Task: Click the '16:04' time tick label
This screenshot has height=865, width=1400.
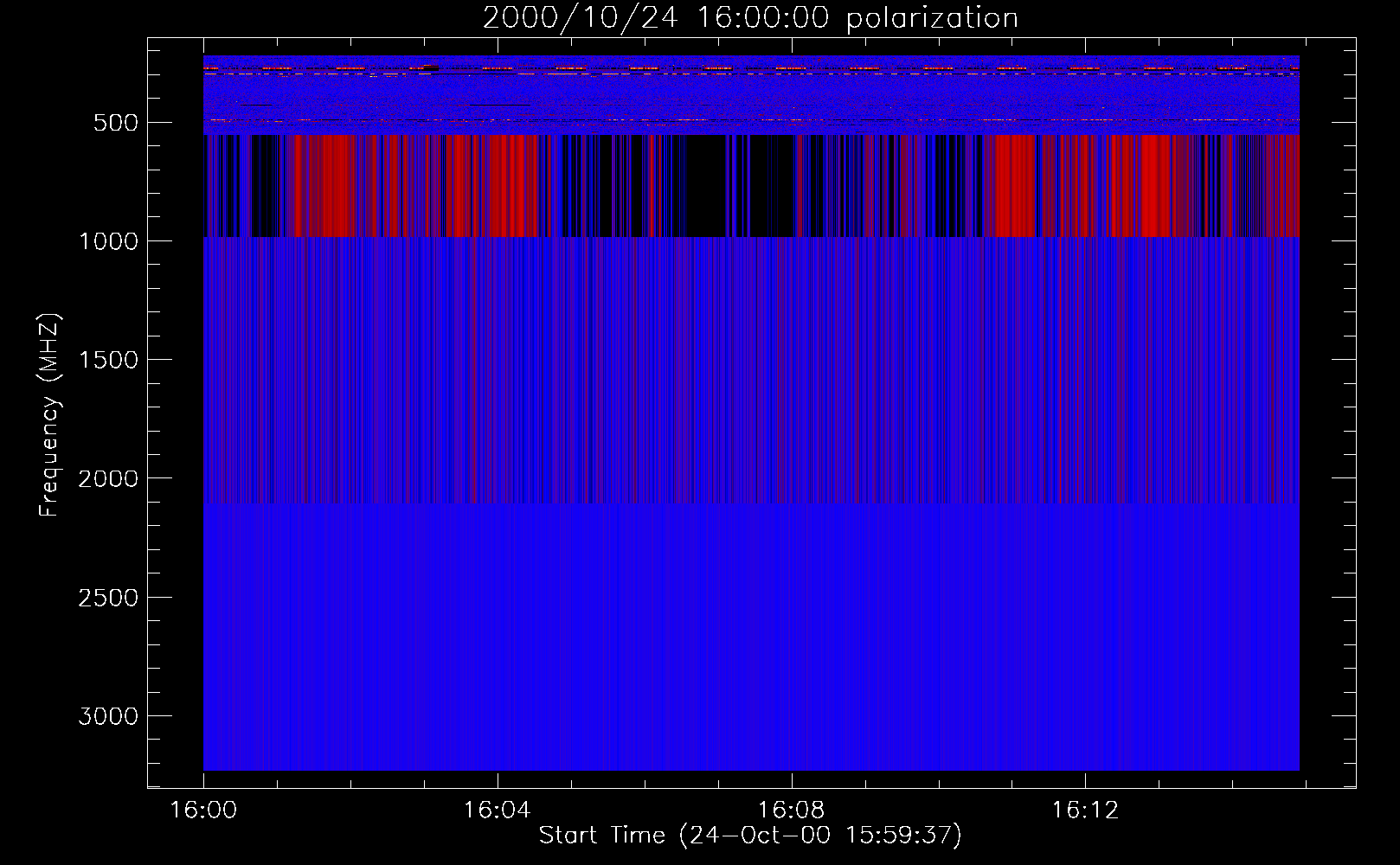Action: tap(497, 811)
